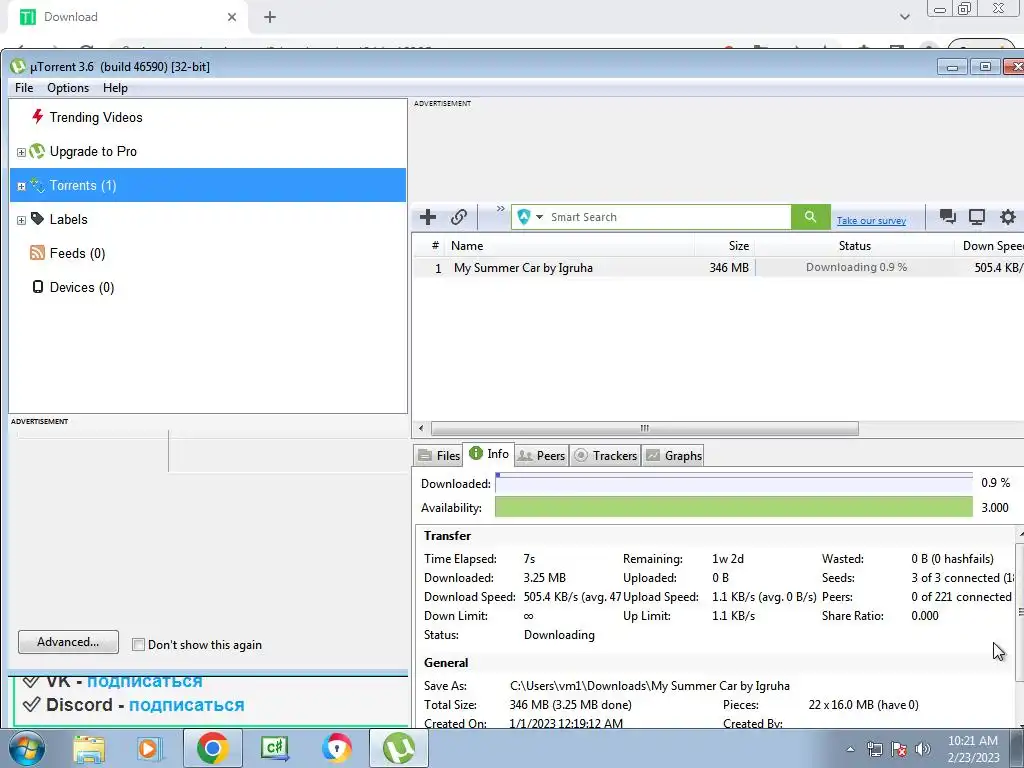Viewport: 1024px width, 768px height.
Task: Click the Advanced... button
Action: click(x=68, y=642)
